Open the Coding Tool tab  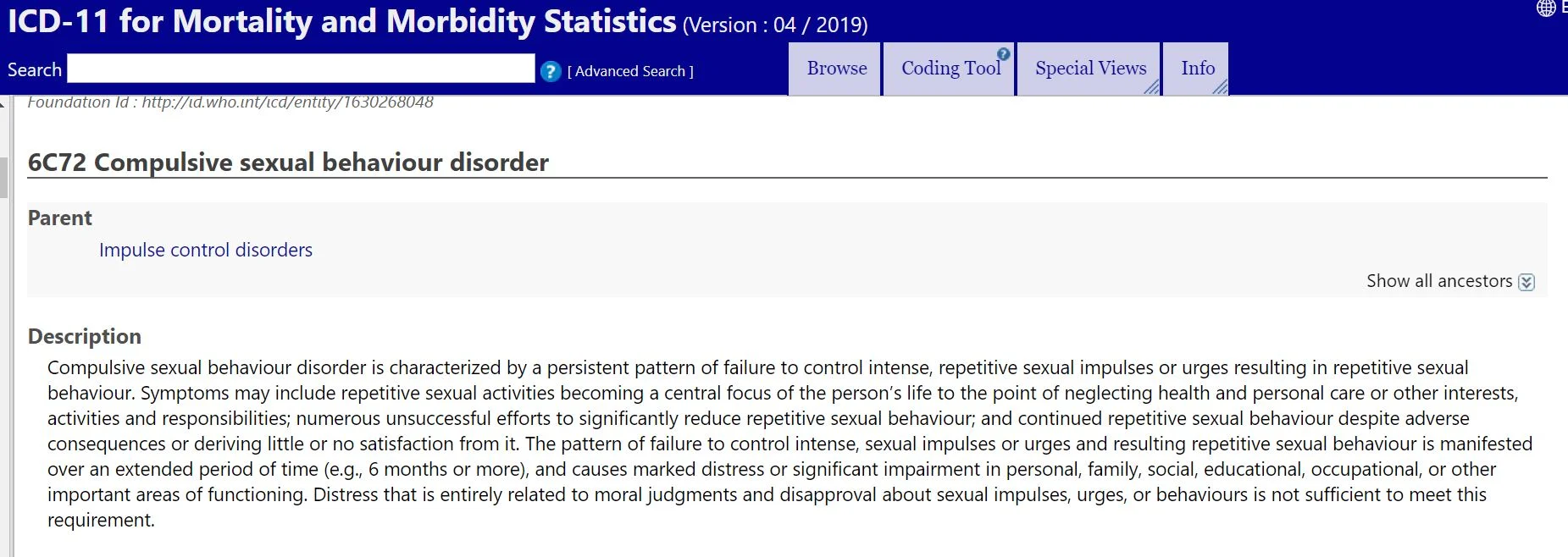(x=950, y=69)
